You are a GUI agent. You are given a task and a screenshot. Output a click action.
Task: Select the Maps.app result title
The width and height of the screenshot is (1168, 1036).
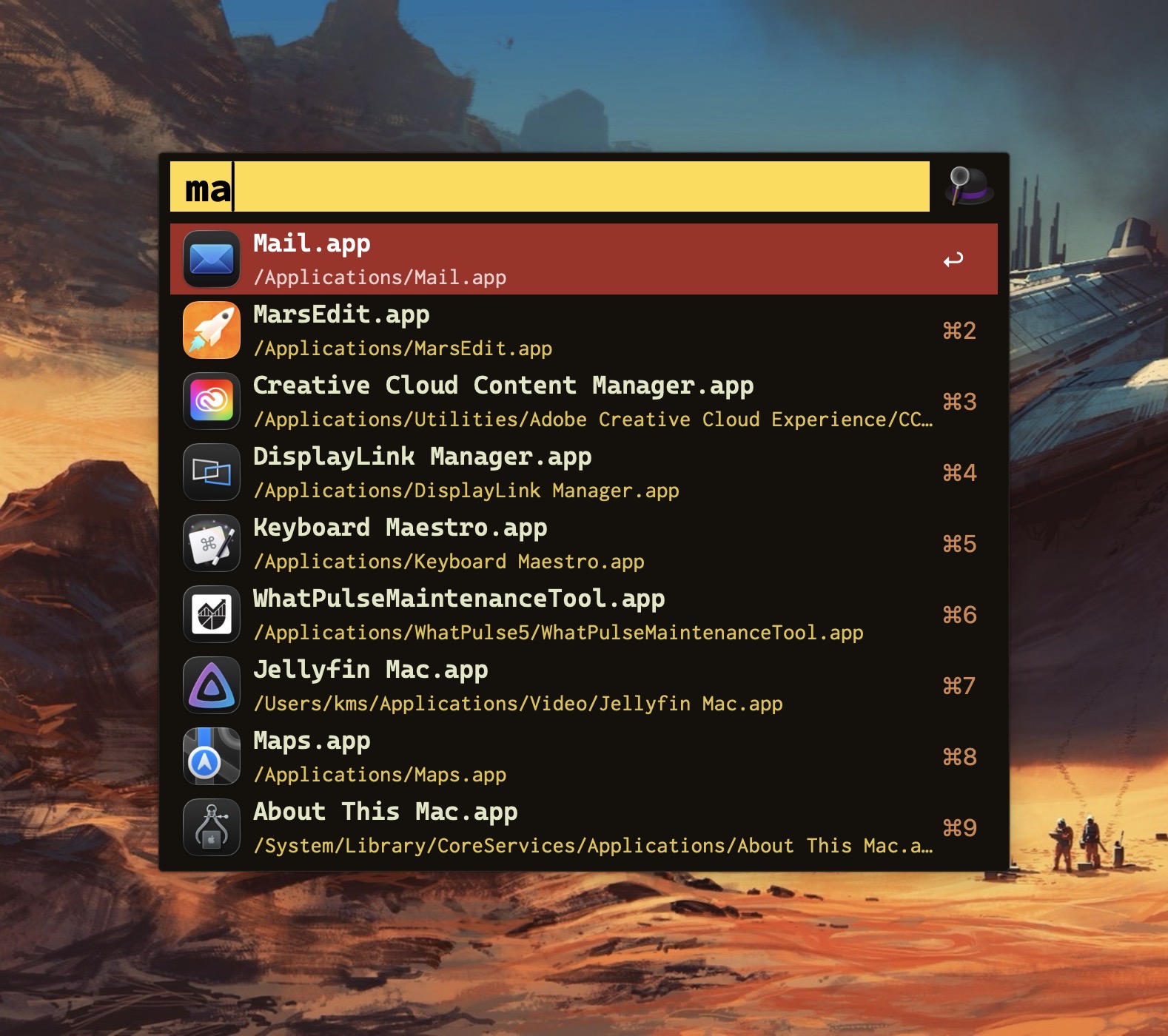(x=312, y=741)
